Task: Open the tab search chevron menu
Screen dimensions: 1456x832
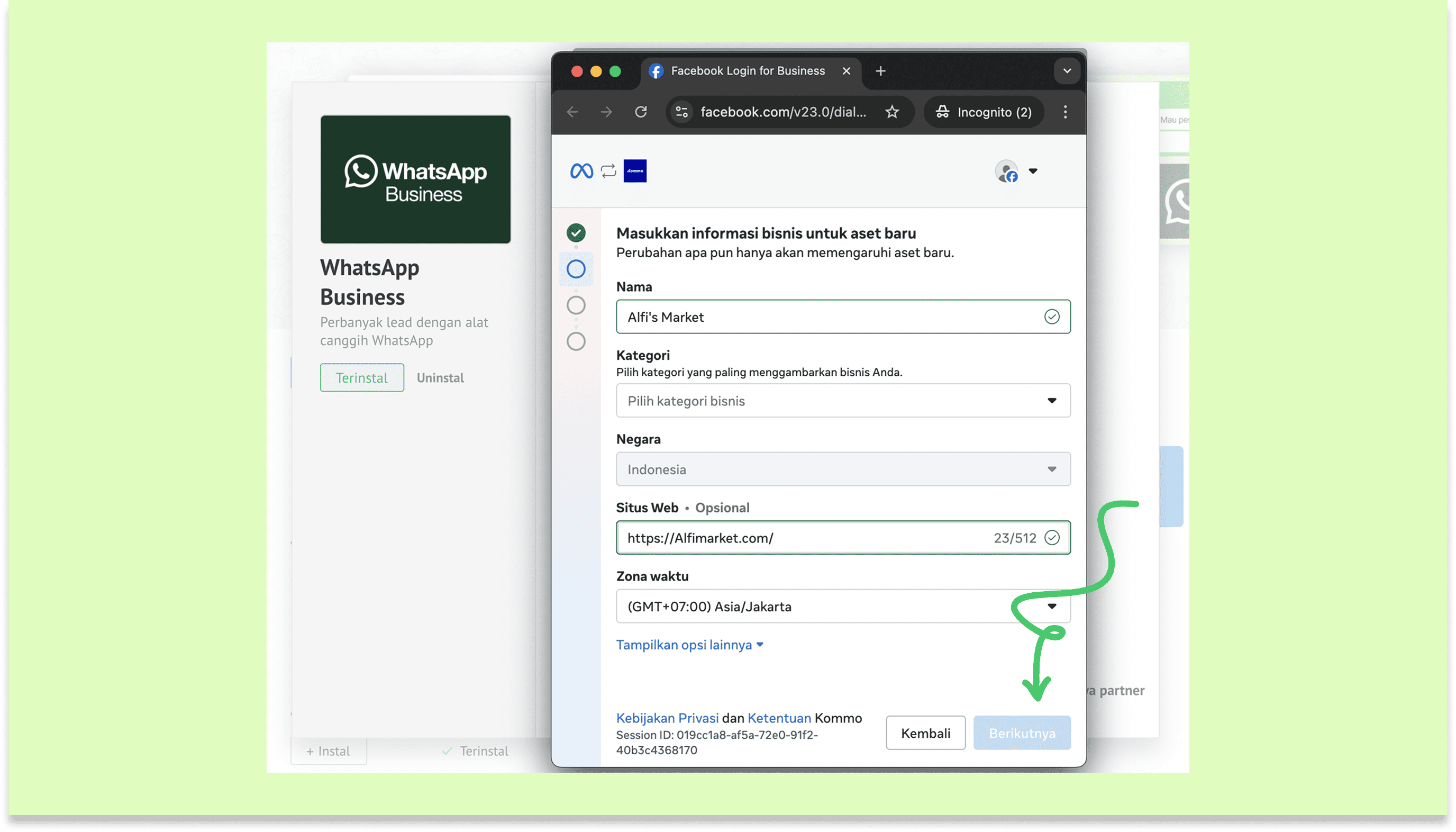Action: point(1067,71)
